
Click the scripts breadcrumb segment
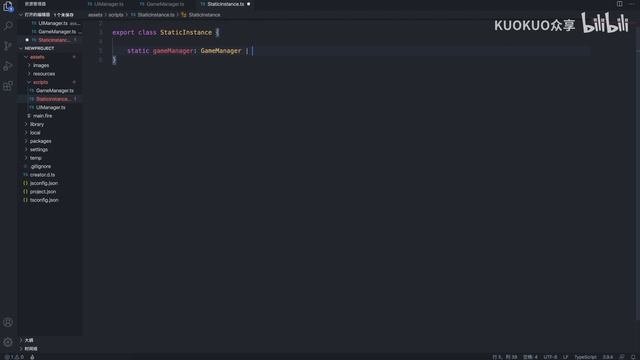pyautogui.click(x=116, y=15)
